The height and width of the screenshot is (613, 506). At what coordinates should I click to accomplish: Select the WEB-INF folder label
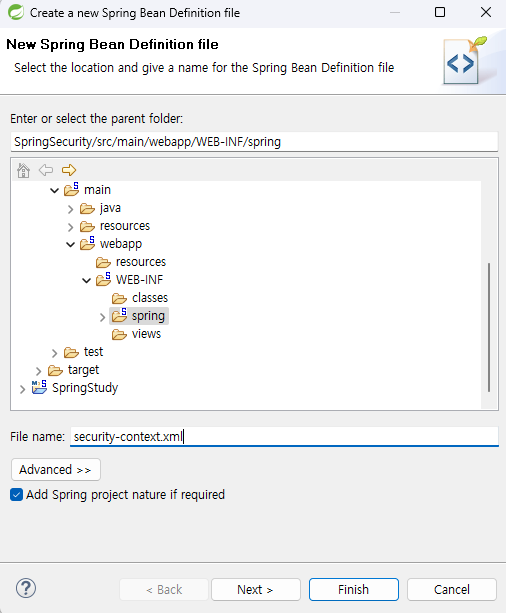coord(139,280)
